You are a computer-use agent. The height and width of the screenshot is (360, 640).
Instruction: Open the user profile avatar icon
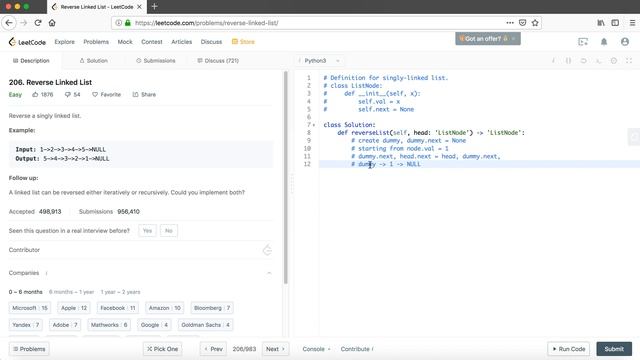[x=625, y=42]
